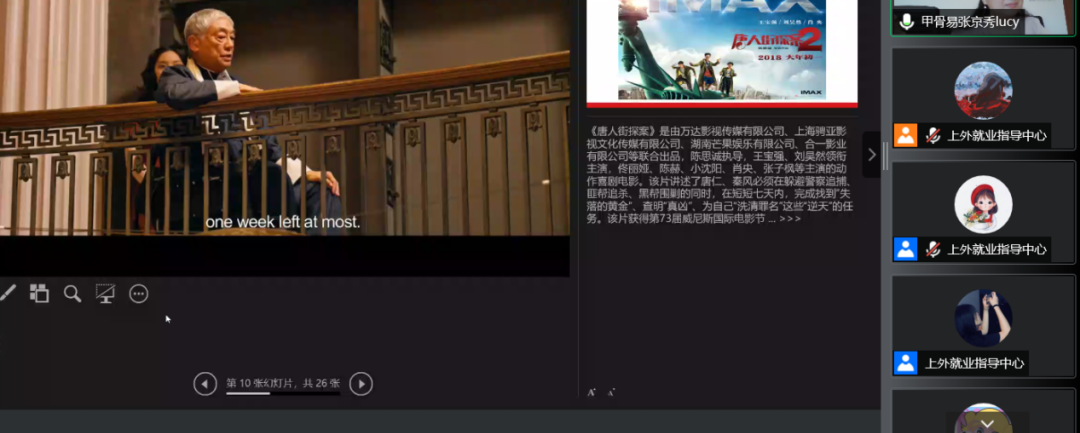Click muted mic beside orange person icon

pyautogui.click(x=933, y=135)
